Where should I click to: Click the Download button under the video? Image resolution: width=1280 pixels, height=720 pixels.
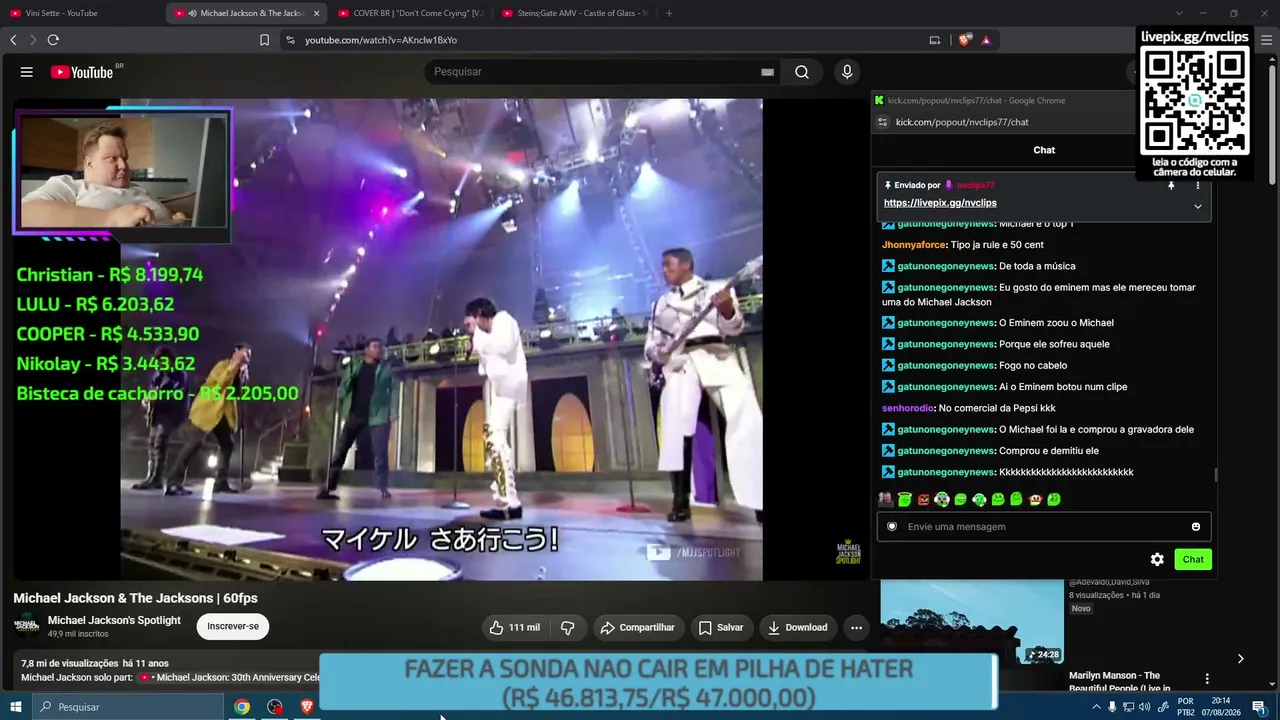tap(798, 628)
